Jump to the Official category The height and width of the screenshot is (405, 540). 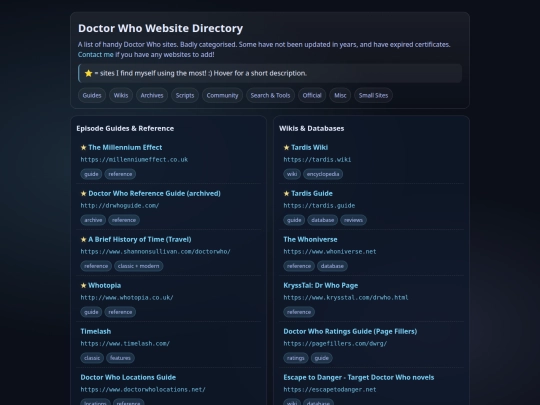(x=312, y=95)
